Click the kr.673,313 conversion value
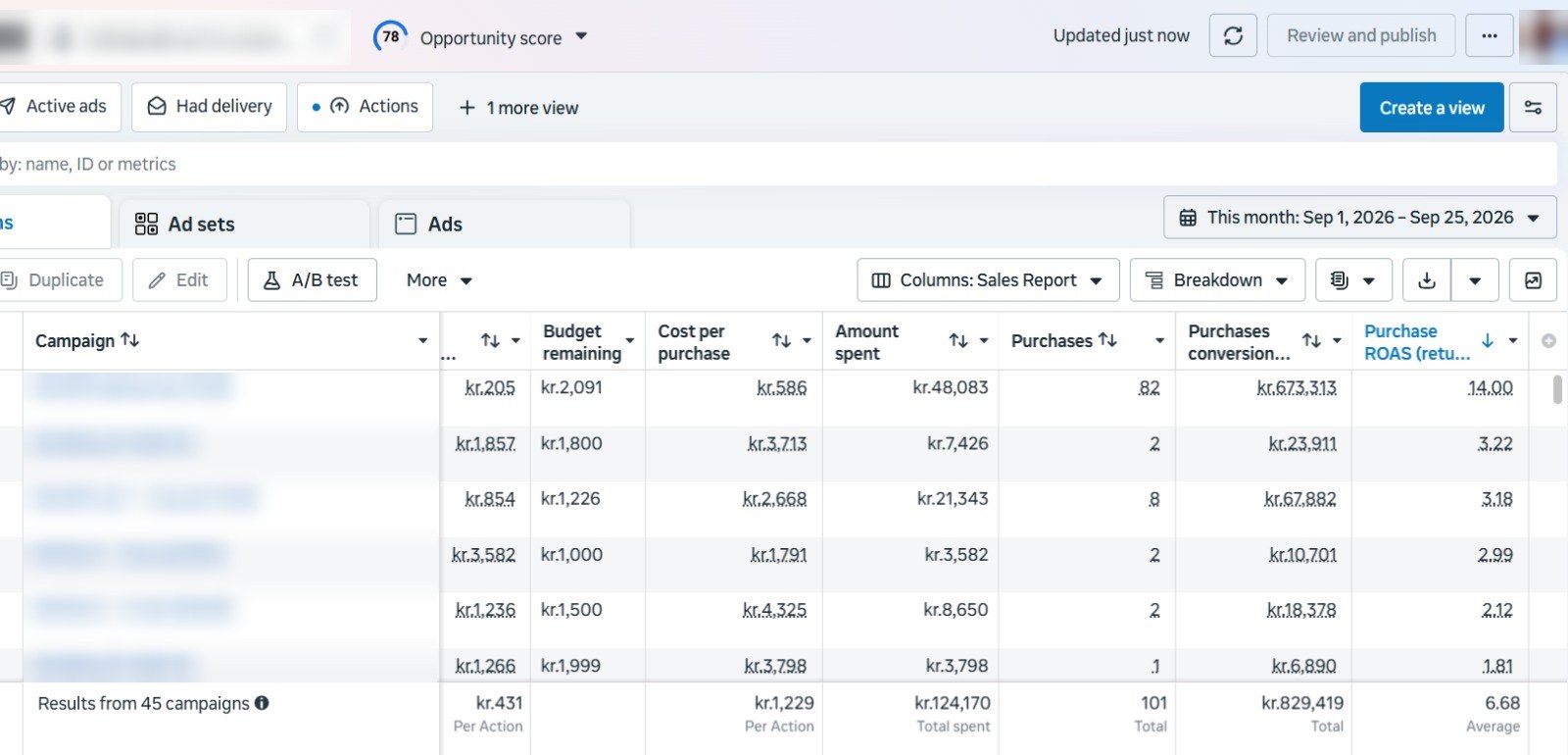The width and height of the screenshot is (1568, 755). 1297,387
